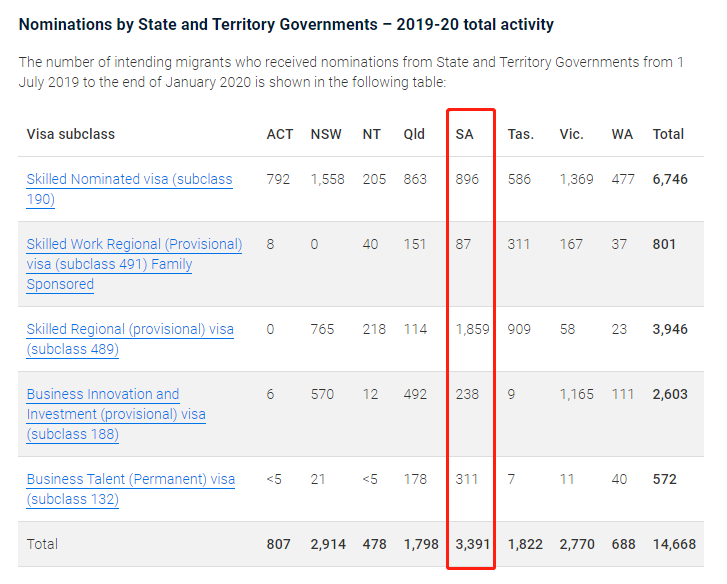Click the subclass 489 Vic. value 58

click(x=567, y=329)
